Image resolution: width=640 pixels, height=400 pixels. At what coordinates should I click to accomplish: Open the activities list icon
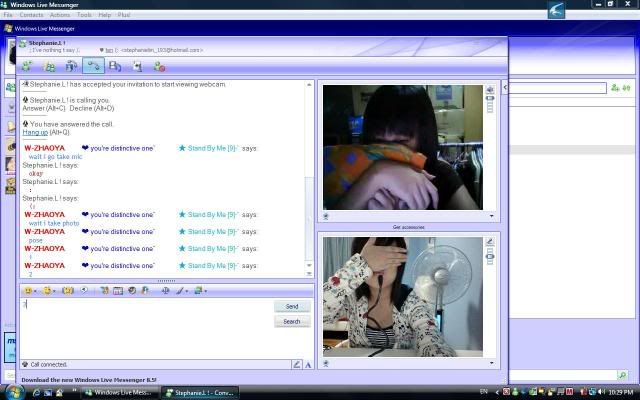(115, 66)
